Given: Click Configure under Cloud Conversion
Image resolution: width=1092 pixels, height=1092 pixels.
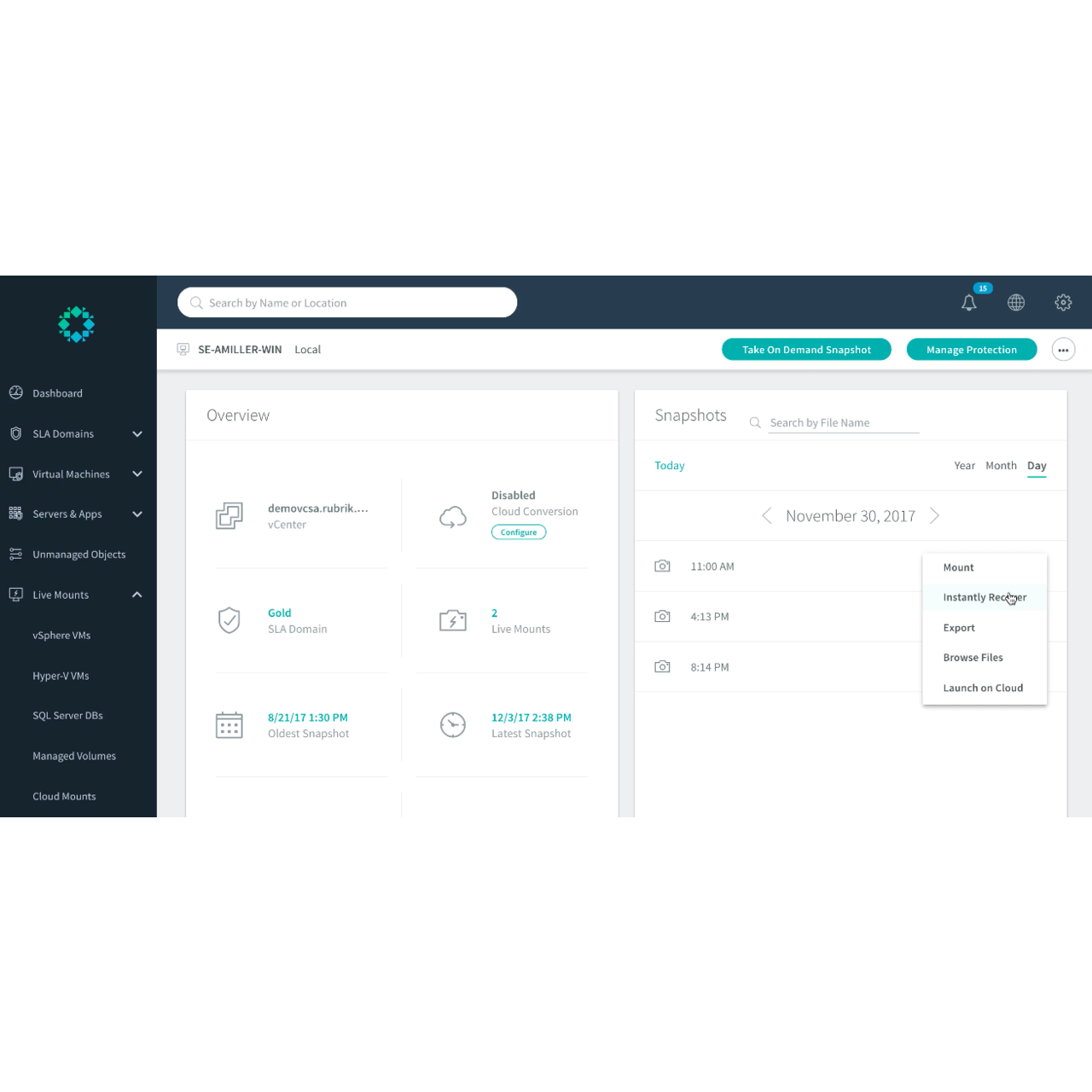Looking at the screenshot, I should (x=518, y=531).
